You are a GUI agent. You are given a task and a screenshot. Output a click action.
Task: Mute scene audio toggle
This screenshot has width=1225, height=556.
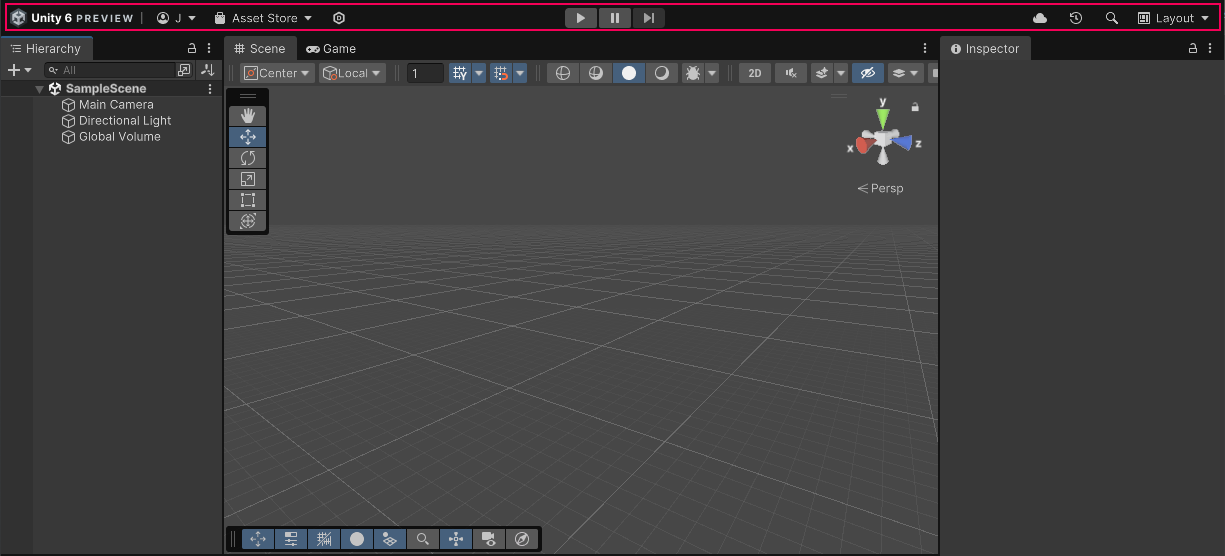point(791,73)
